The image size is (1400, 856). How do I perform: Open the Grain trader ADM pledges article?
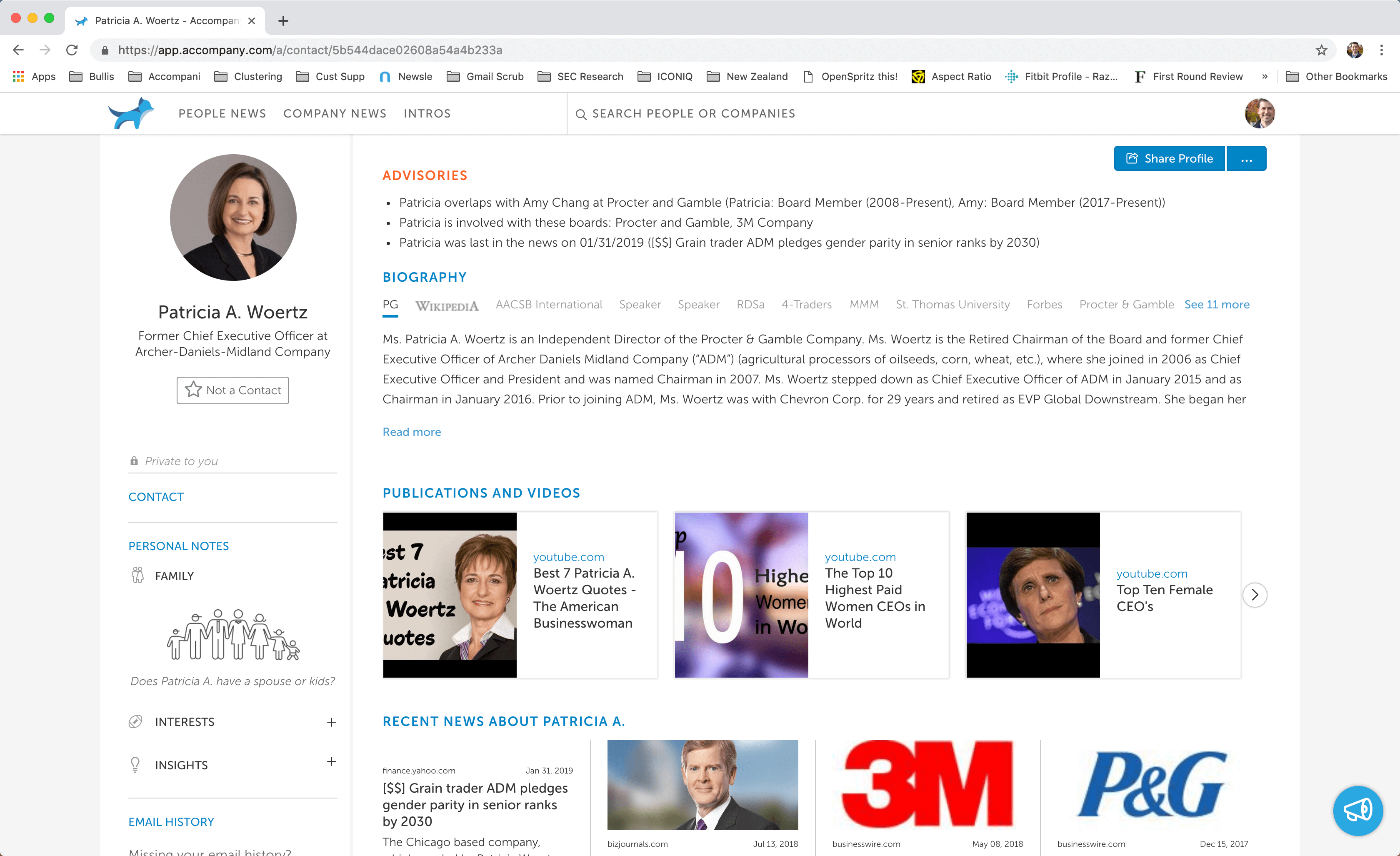[475, 805]
